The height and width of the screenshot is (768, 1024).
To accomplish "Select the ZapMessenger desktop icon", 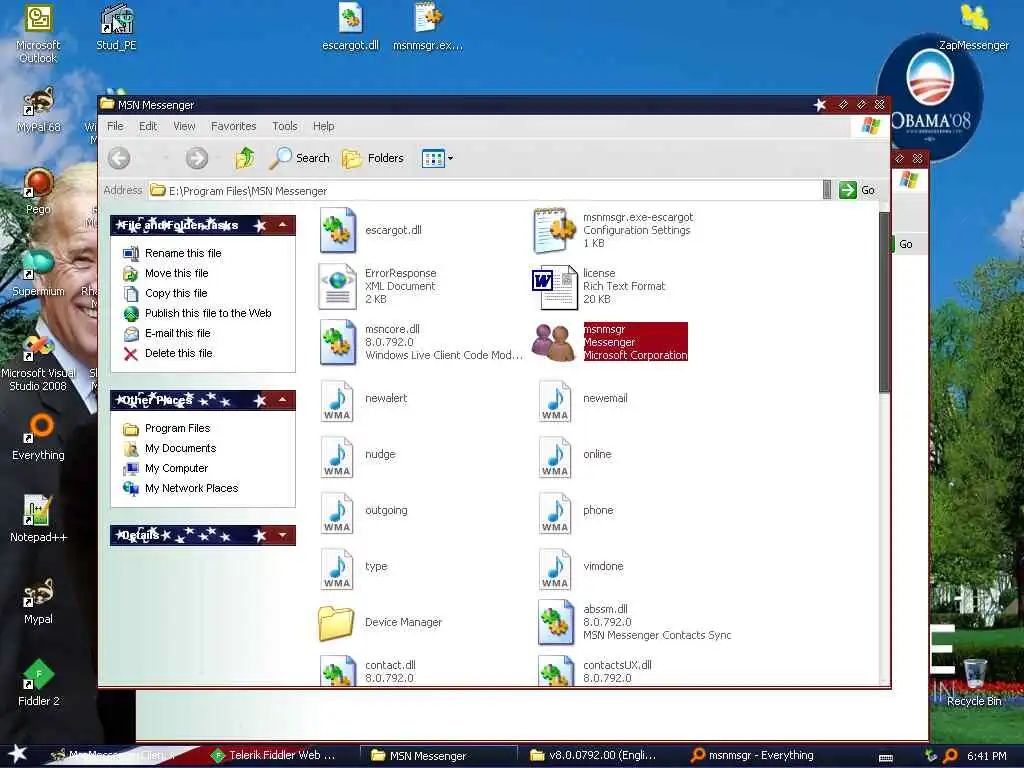I will click(x=974, y=27).
